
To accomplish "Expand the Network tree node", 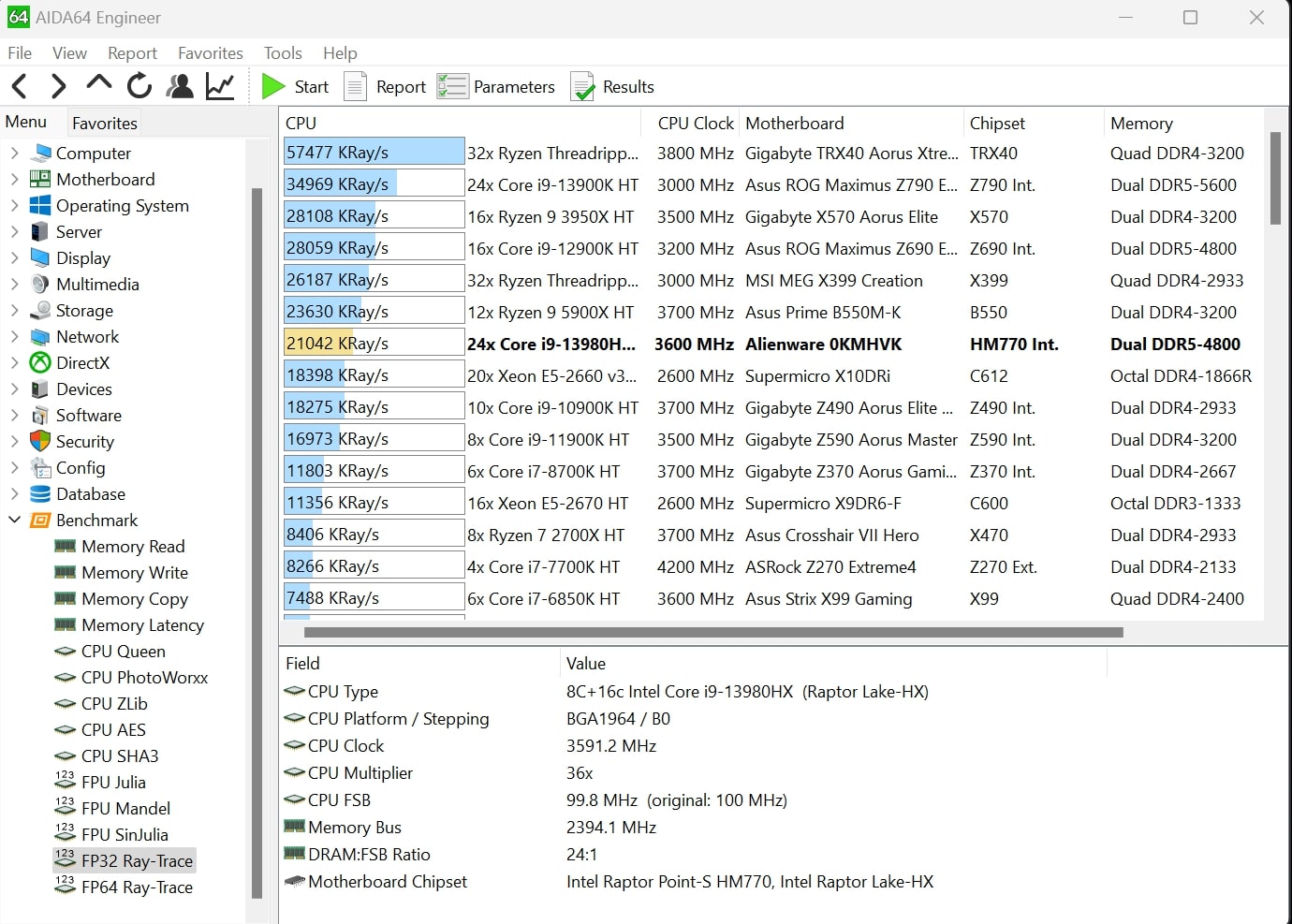I will pyautogui.click(x=14, y=336).
